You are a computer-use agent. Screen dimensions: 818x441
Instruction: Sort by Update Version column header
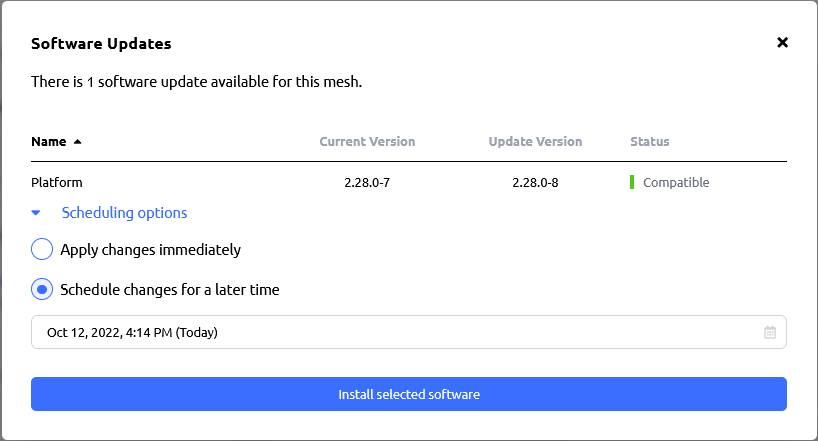point(535,141)
